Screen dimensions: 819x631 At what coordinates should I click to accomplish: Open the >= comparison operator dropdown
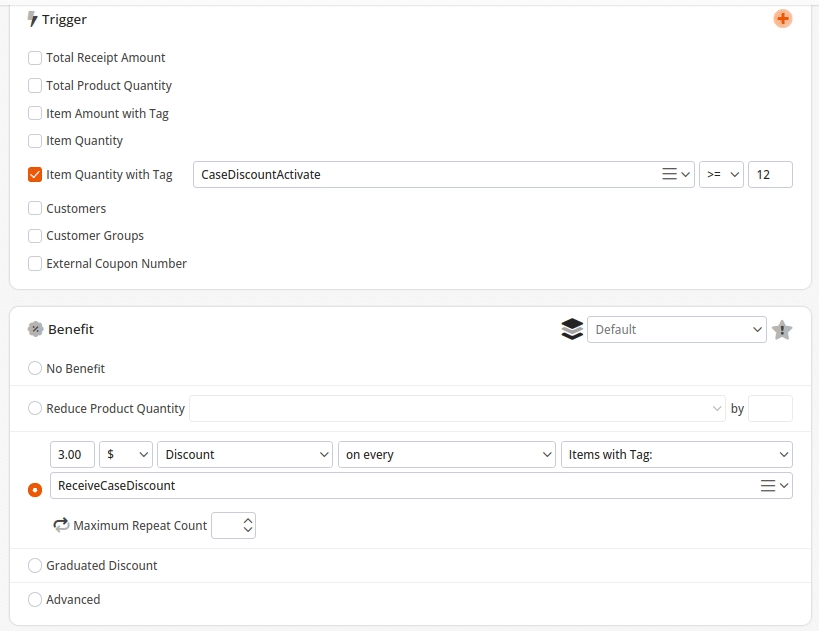click(x=721, y=174)
